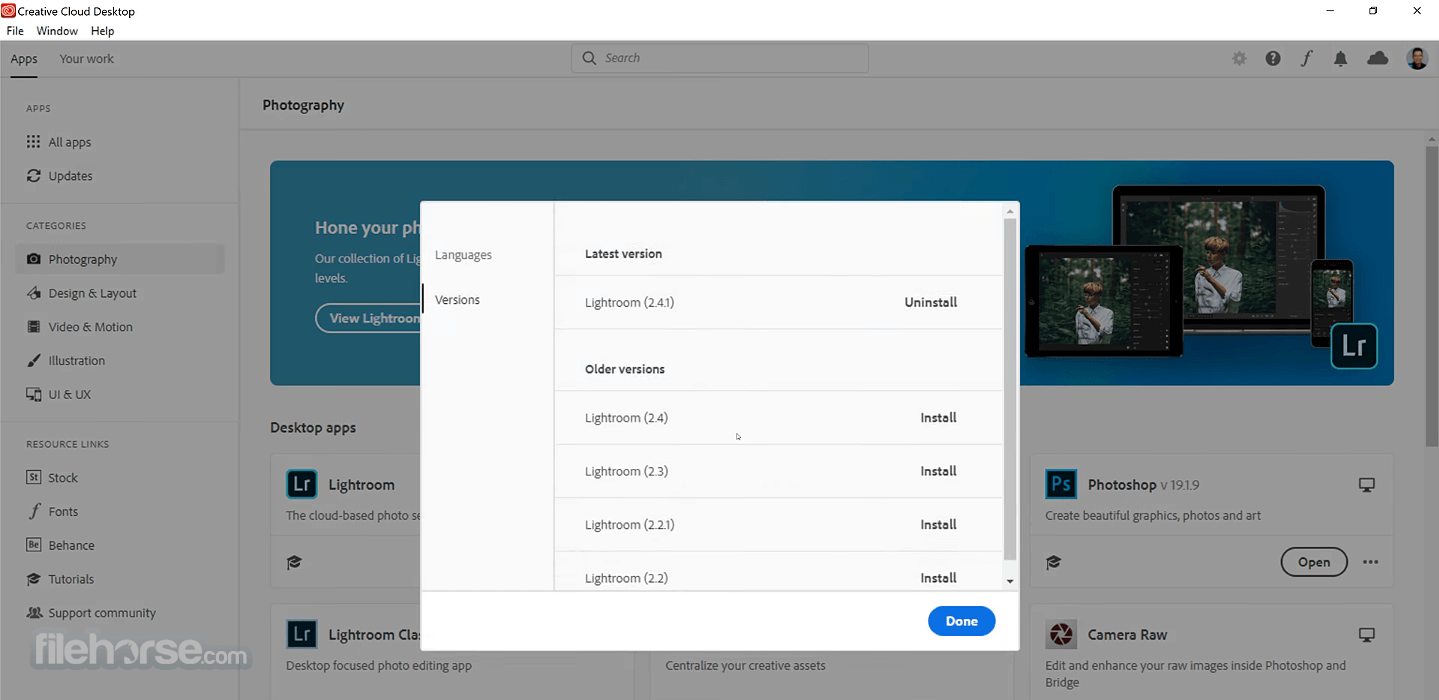This screenshot has width=1439, height=700.
Task: Click the Photography page title
Action: click(303, 105)
